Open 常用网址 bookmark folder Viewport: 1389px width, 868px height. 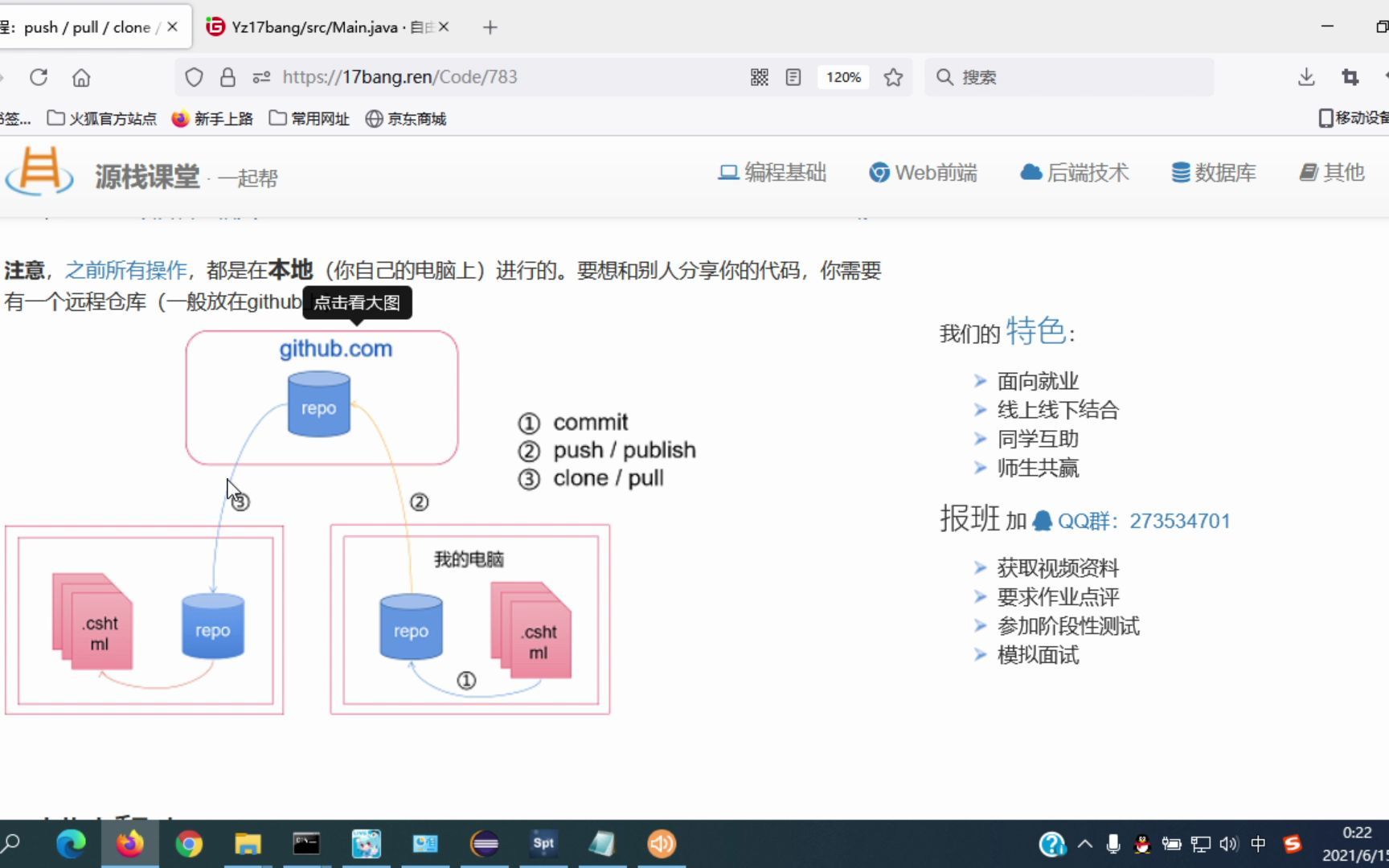coord(309,119)
